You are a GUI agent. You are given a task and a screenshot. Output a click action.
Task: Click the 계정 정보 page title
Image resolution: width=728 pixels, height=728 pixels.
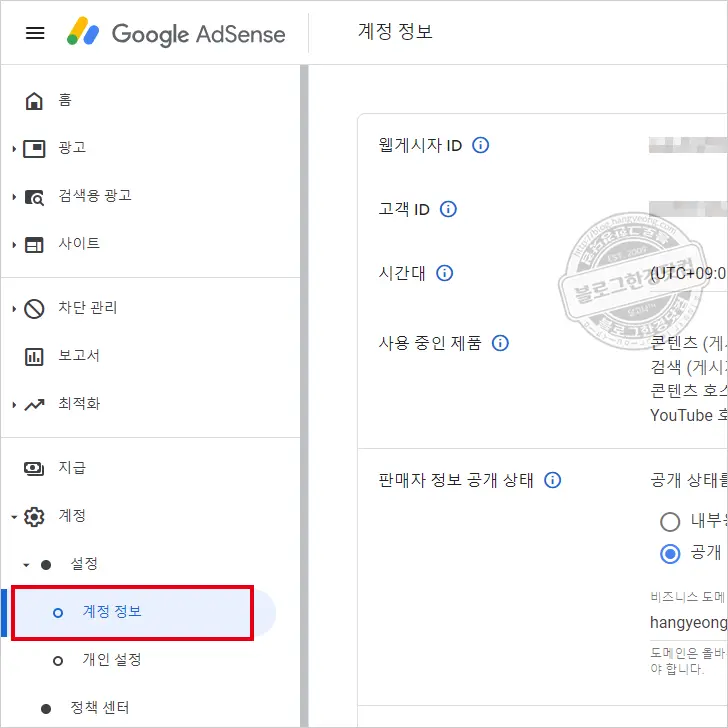(395, 32)
